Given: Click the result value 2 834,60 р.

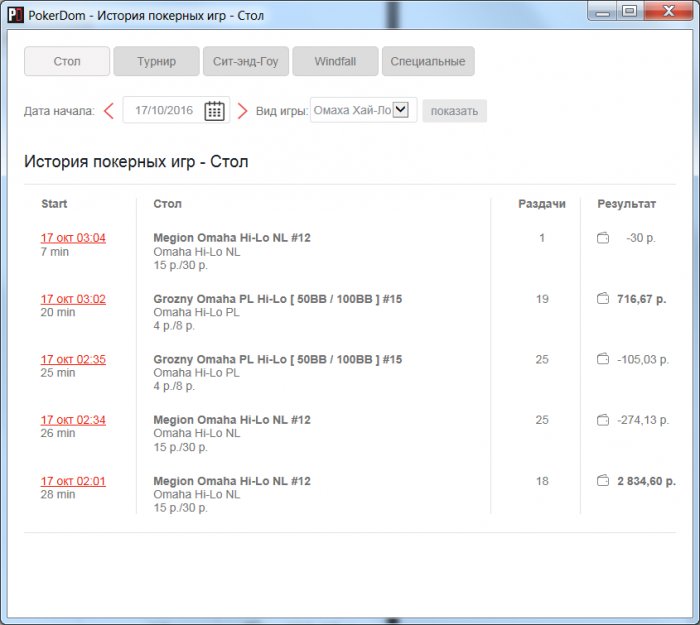Looking at the screenshot, I should pos(646,481).
